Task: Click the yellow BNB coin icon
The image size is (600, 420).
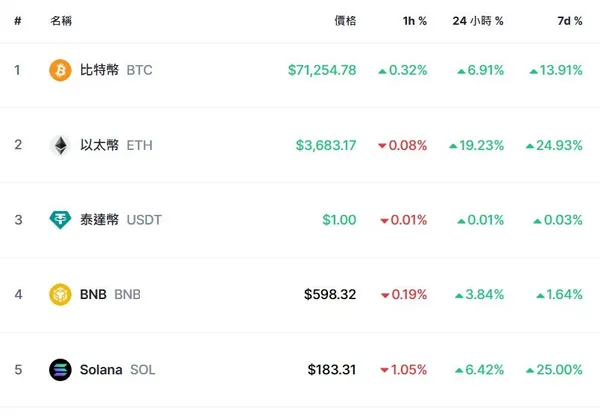Action: point(61,295)
